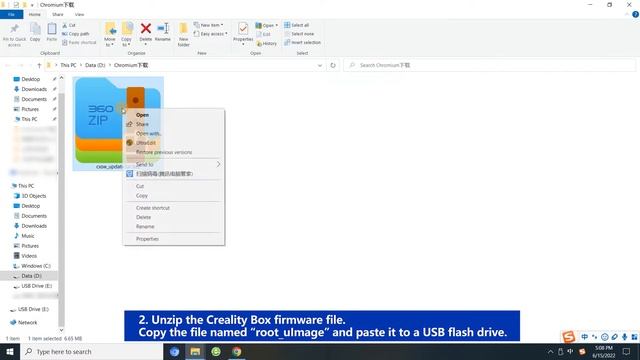This screenshot has width=640, height=360.
Task: Click Invert selection in the ribbon
Action: pyautogui.click(x=302, y=42)
